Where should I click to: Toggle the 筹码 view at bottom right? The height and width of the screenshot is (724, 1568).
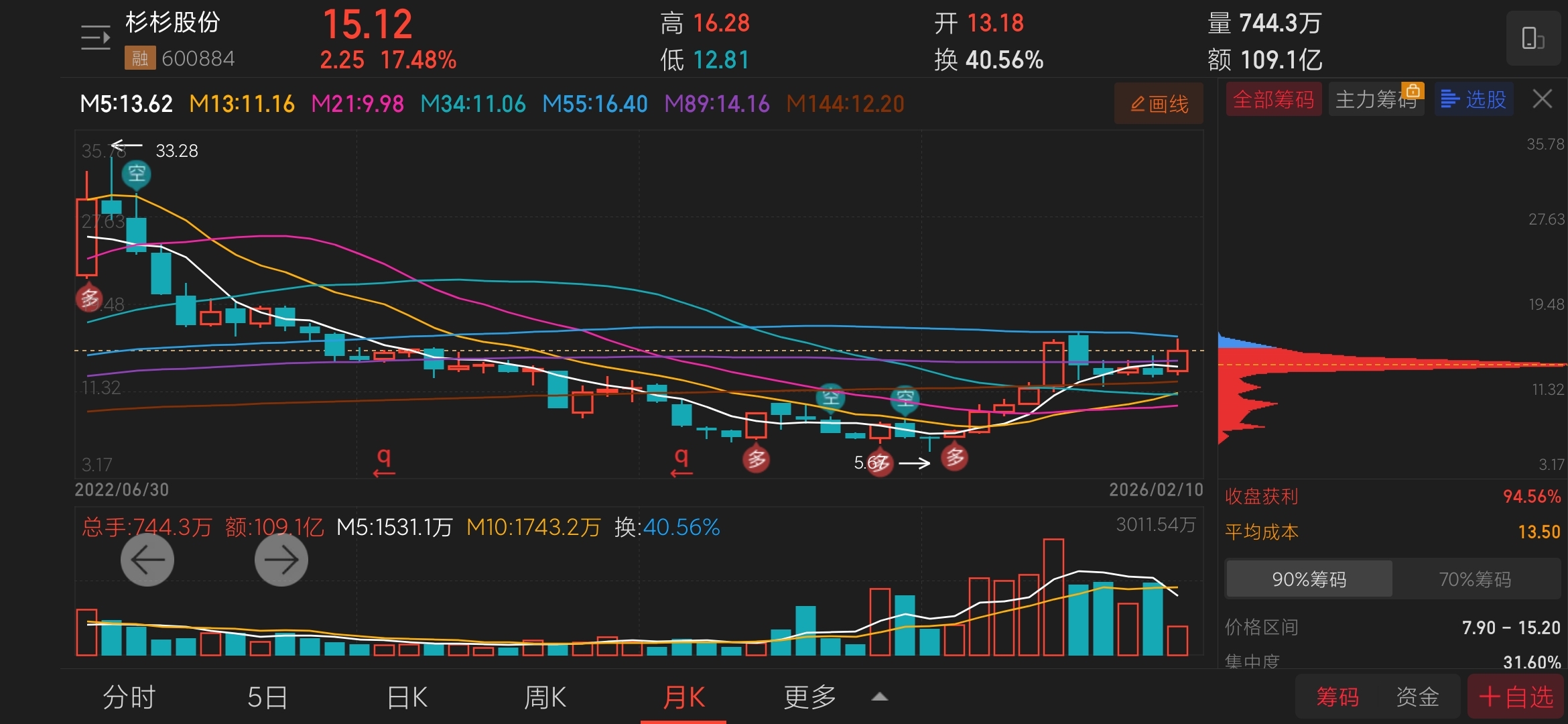coord(1337,697)
